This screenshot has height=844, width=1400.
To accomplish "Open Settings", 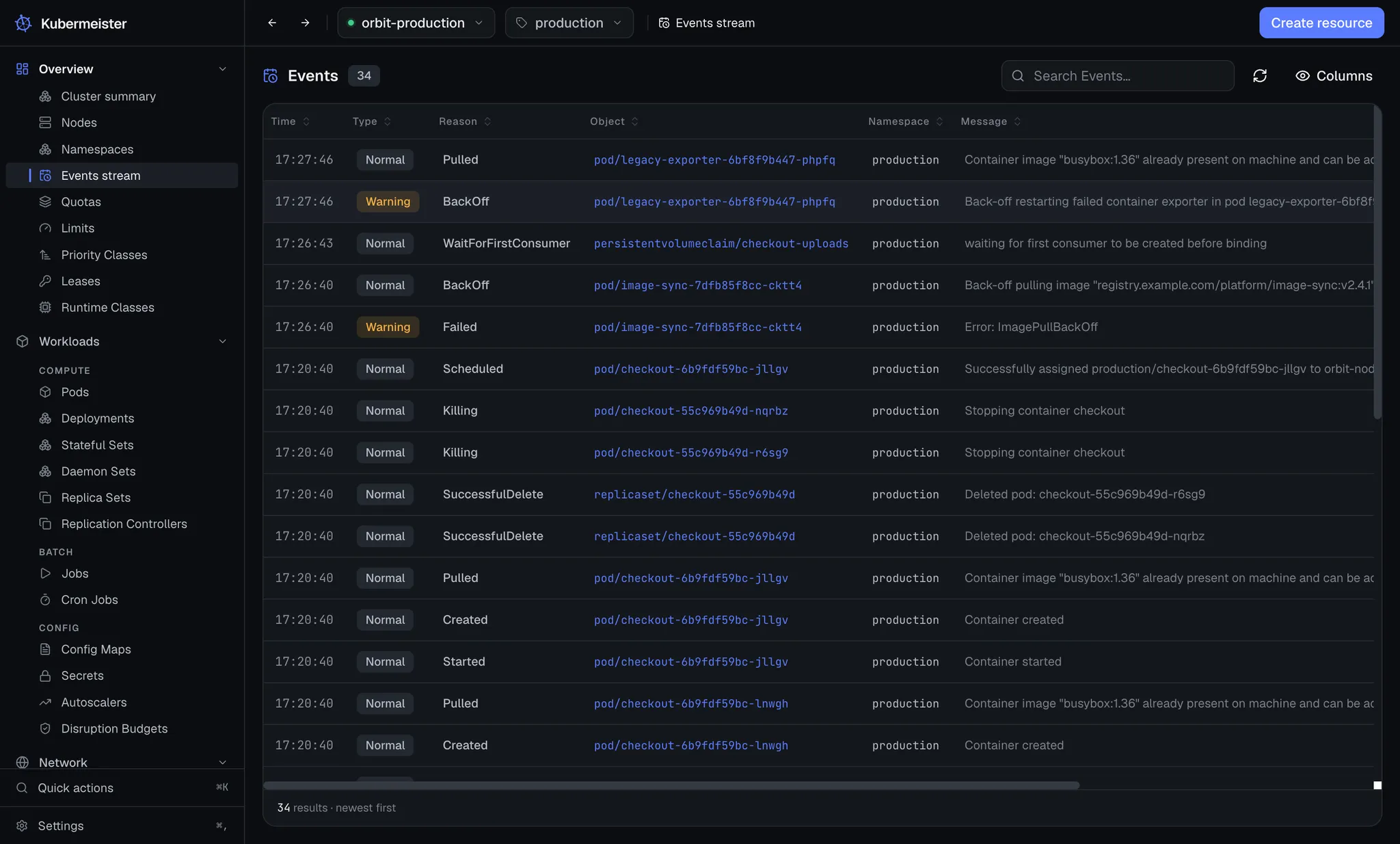I will pyautogui.click(x=122, y=826).
